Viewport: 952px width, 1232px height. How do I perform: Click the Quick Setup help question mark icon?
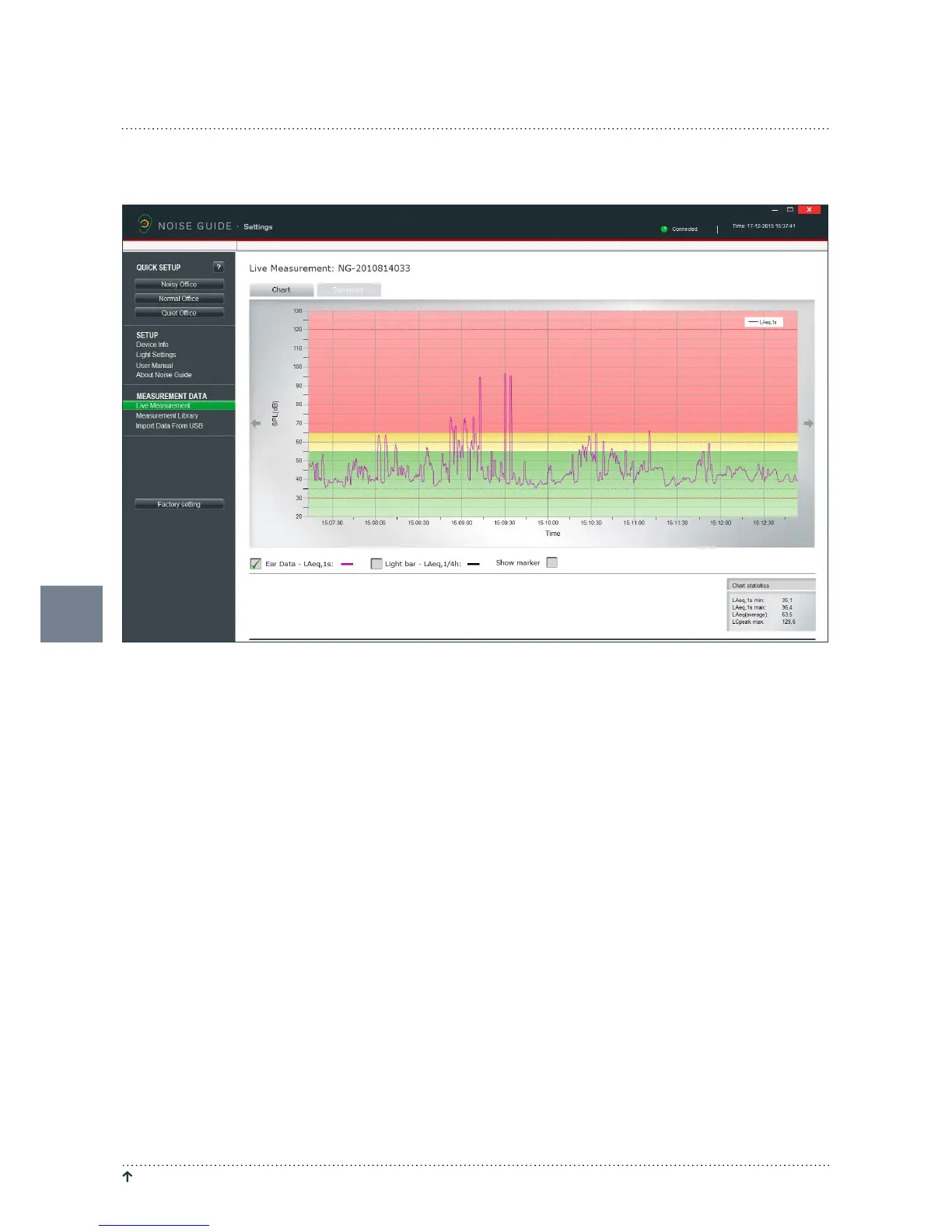pos(219,267)
